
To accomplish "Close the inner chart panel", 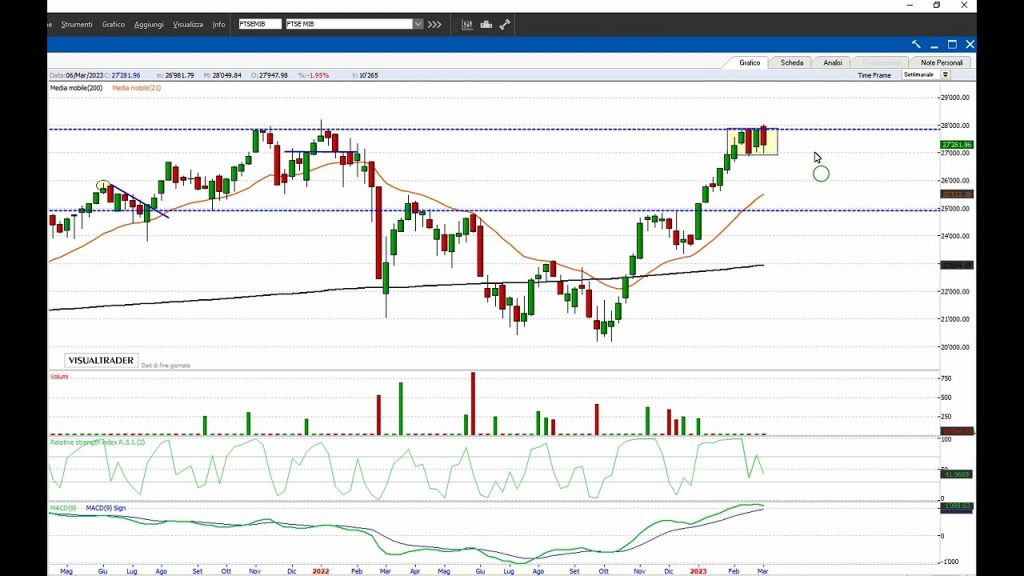I will point(970,44).
